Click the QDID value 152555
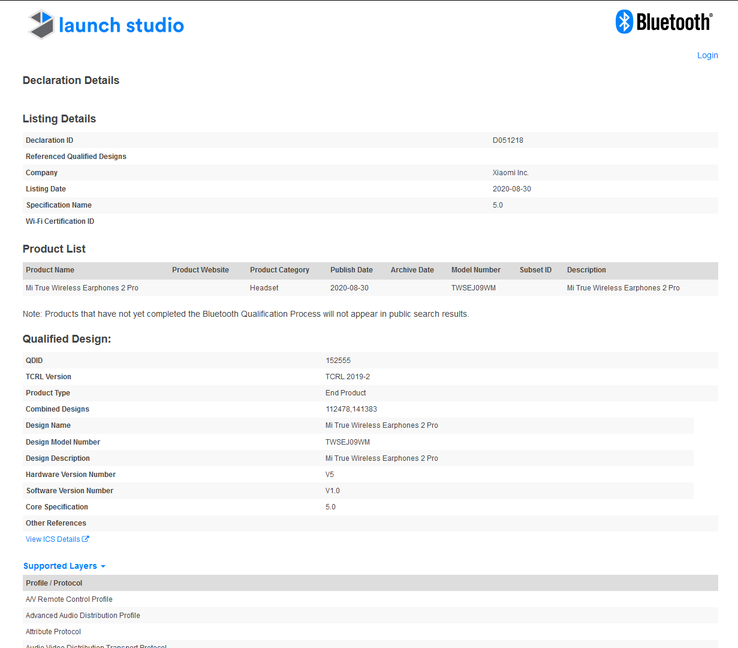 (x=338, y=360)
